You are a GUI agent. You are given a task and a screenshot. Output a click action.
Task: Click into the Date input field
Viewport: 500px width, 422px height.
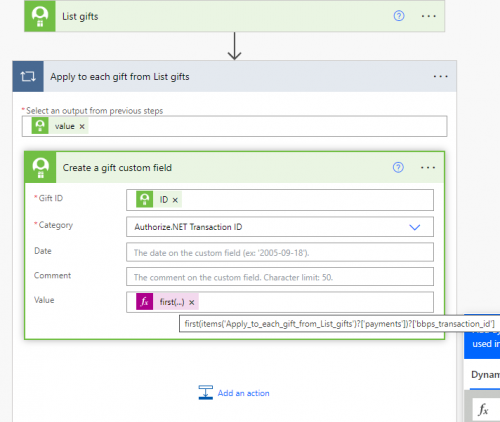coord(280,252)
